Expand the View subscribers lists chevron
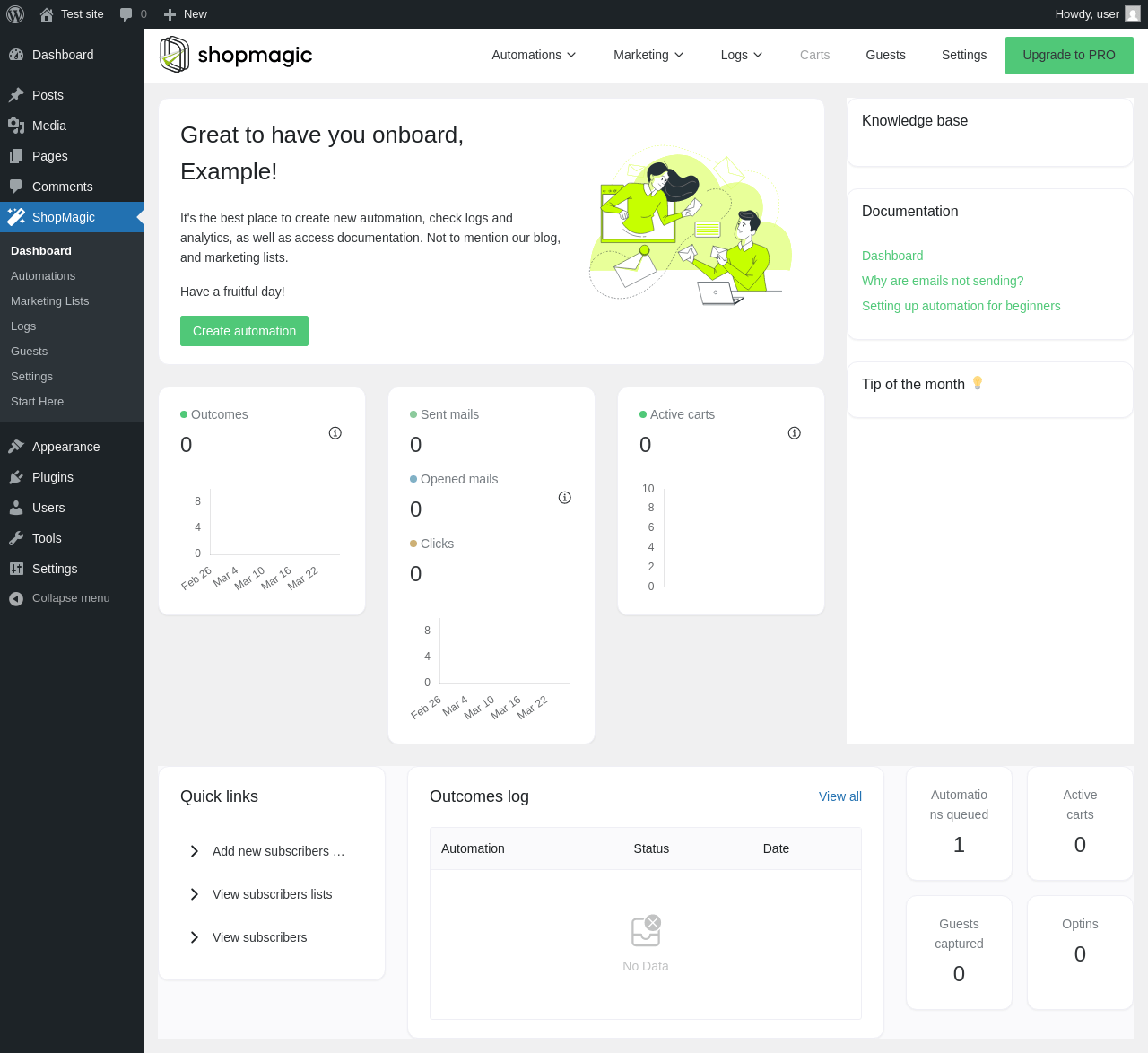1148x1053 pixels. [195, 894]
